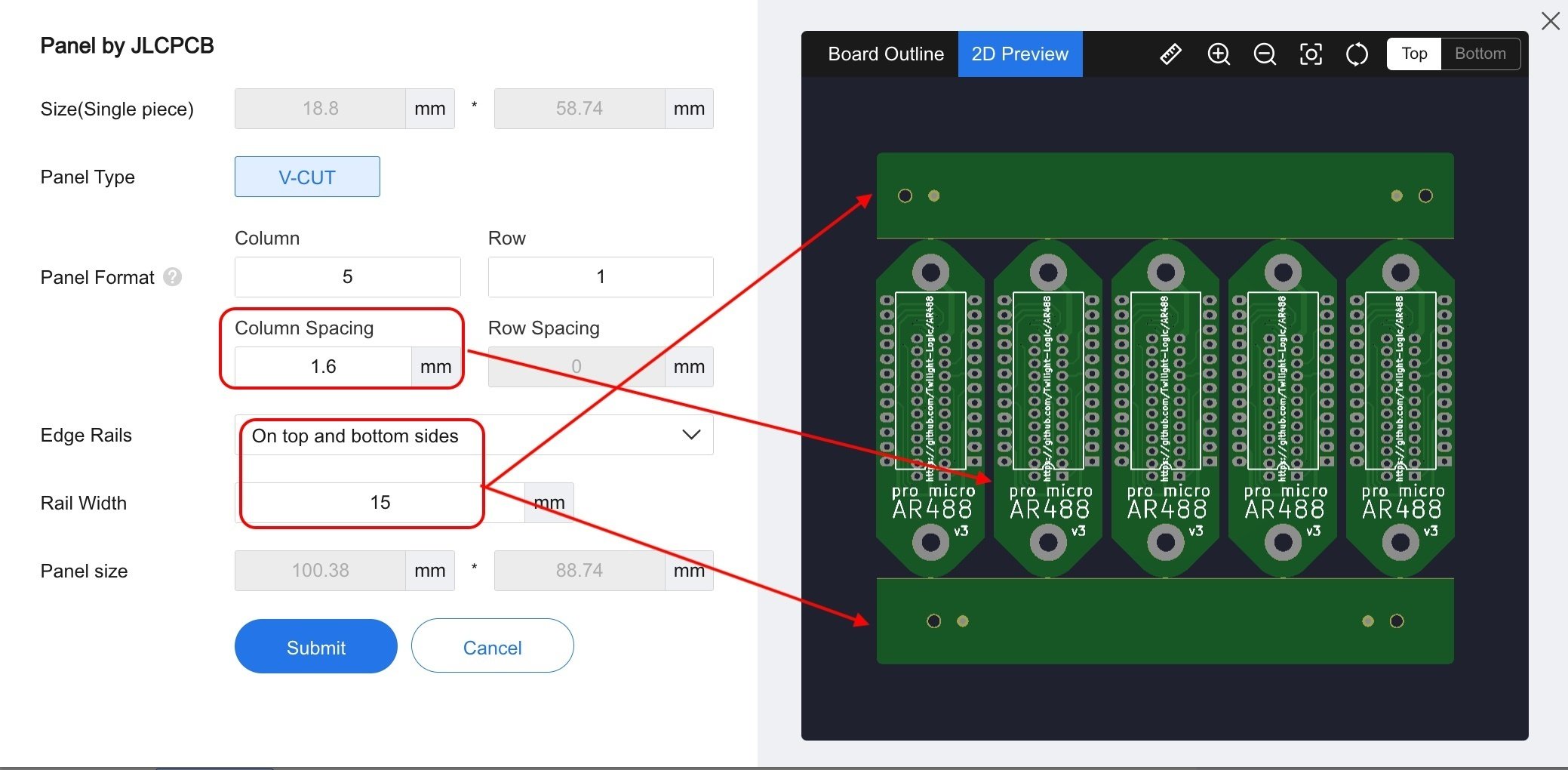Close the Panel by JLCPCB dialog
This screenshot has height=770, width=1568.
click(x=1551, y=21)
